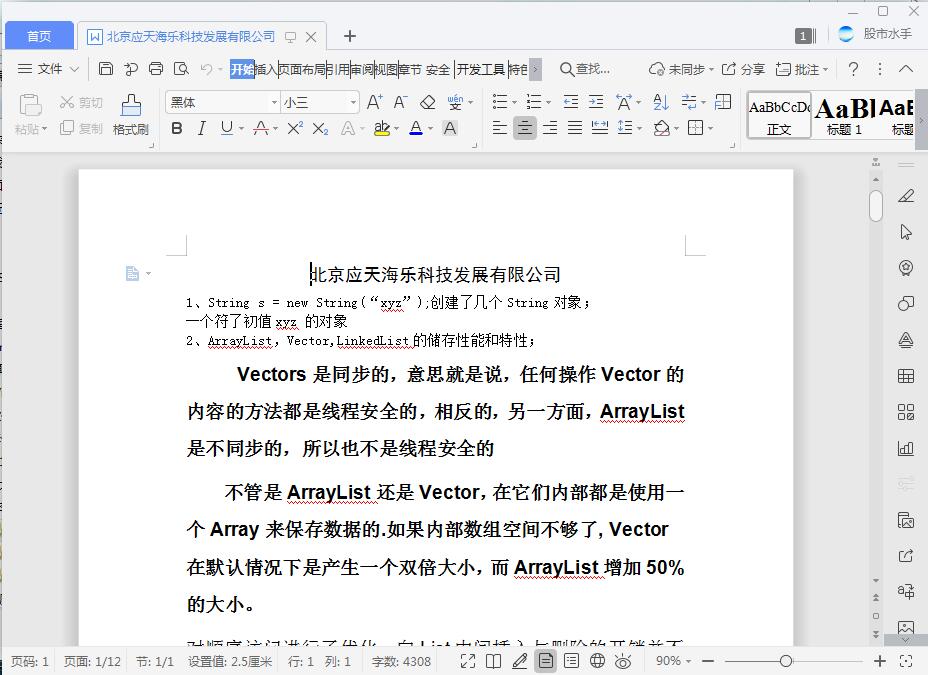The width and height of the screenshot is (928, 675).
Task: Apply yellow text highlight color
Action: pyautogui.click(x=382, y=128)
